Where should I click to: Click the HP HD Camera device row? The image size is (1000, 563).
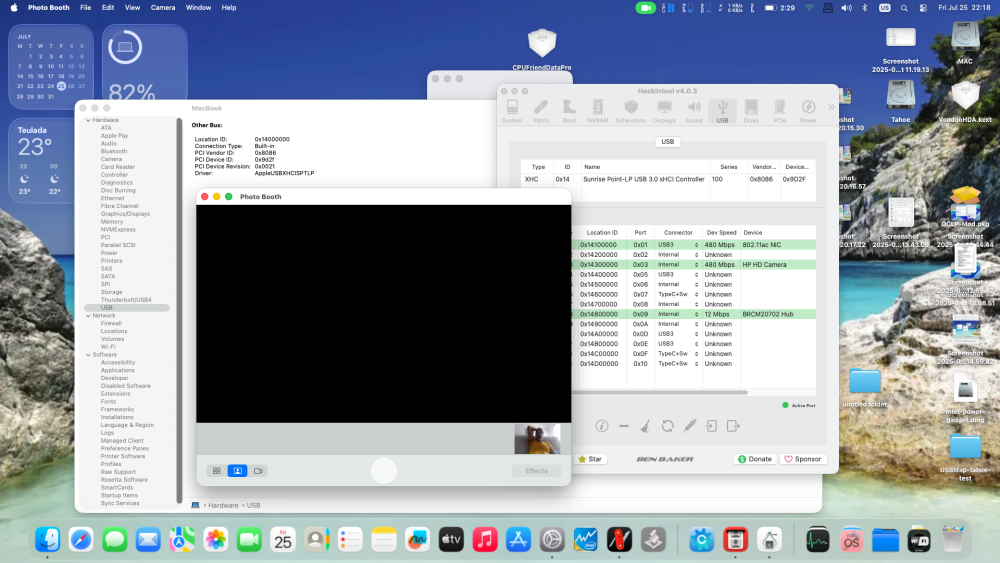(x=695, y=265)
